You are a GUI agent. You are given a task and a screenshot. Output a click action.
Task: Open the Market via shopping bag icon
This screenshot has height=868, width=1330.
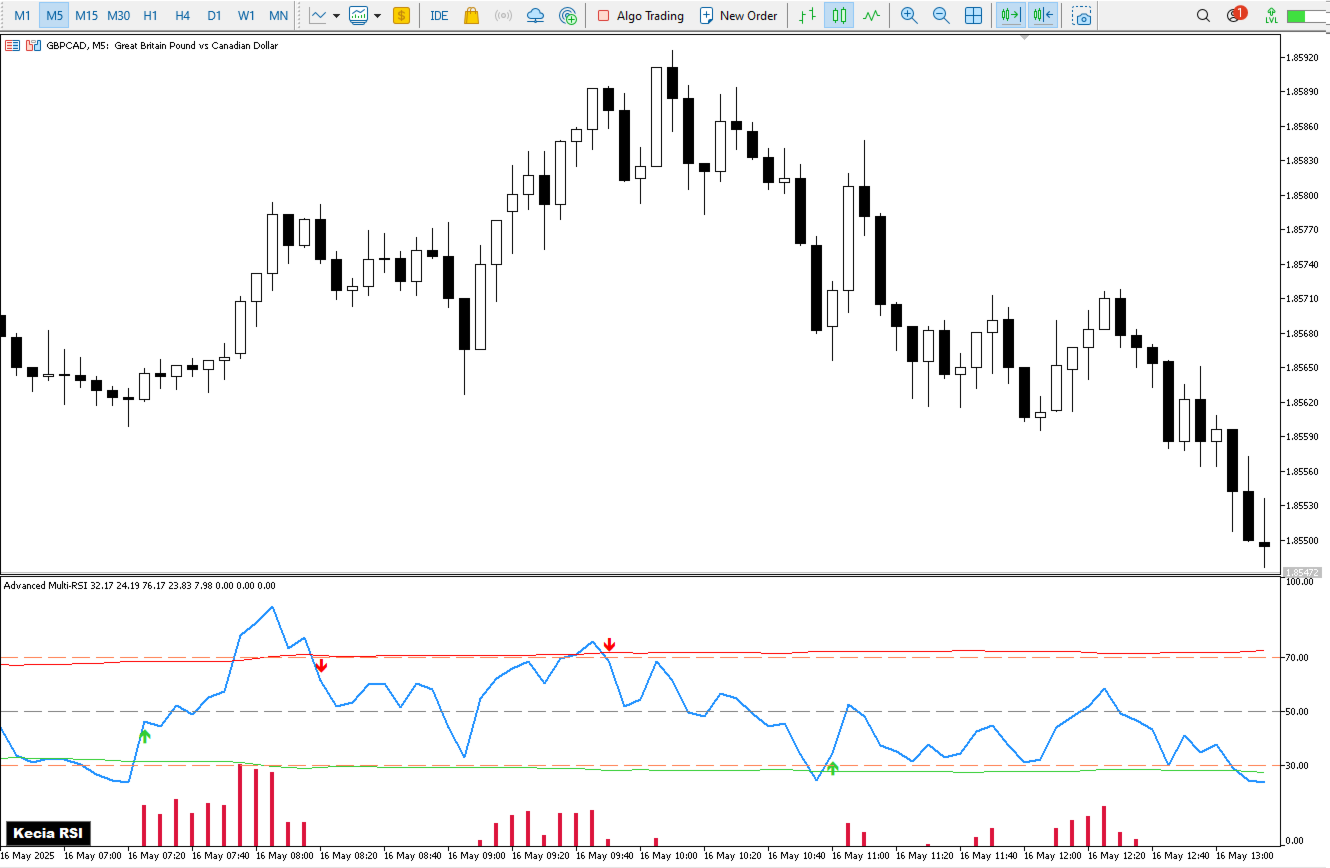pyautogui.click(x=475, y=15)
